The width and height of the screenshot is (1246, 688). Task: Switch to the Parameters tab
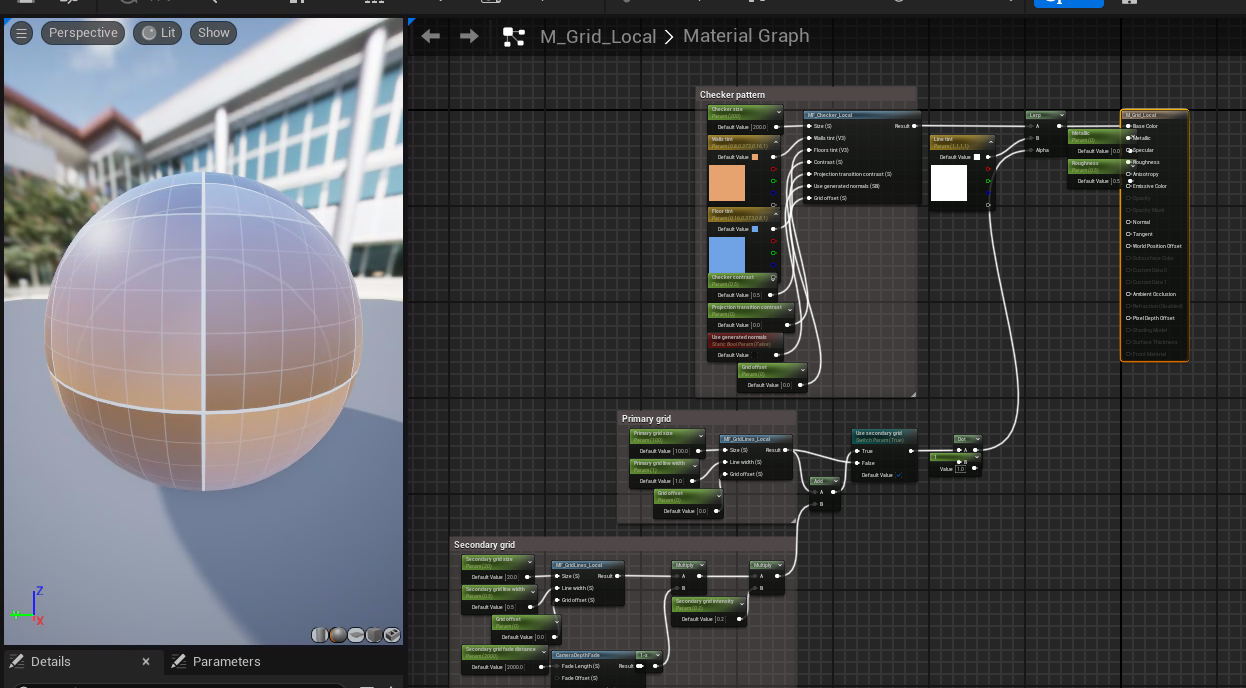(215, 661)
